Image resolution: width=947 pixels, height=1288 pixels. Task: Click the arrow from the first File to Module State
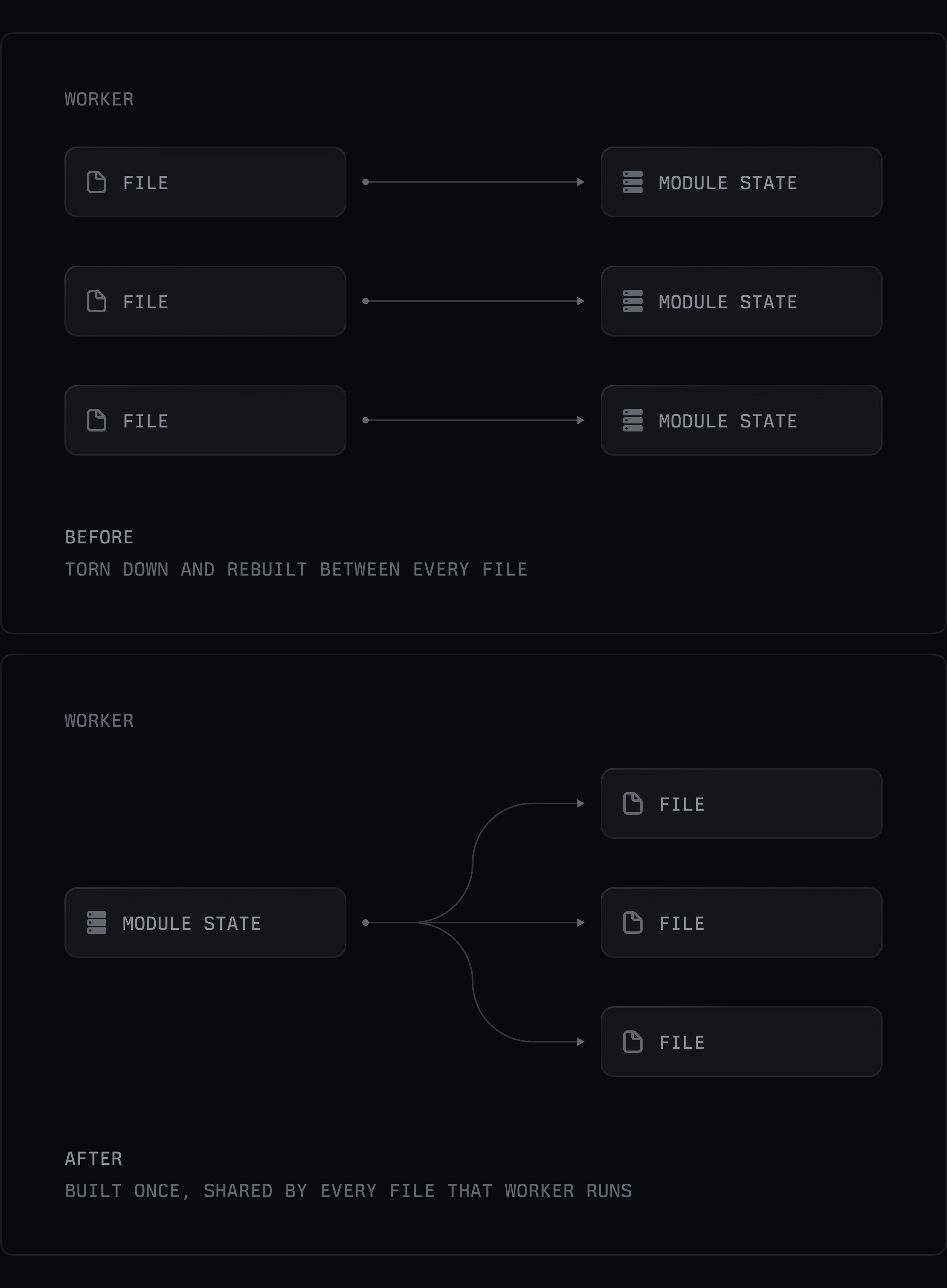473,182
